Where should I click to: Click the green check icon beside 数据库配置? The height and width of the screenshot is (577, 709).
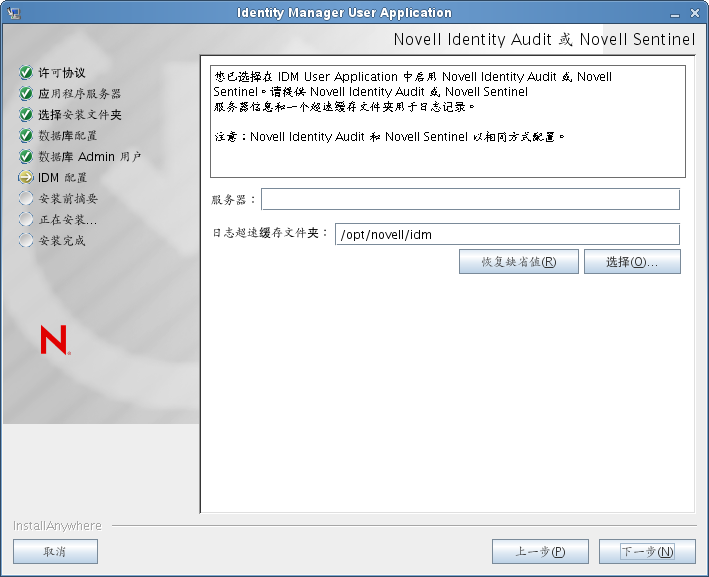(x=26, y=135)
